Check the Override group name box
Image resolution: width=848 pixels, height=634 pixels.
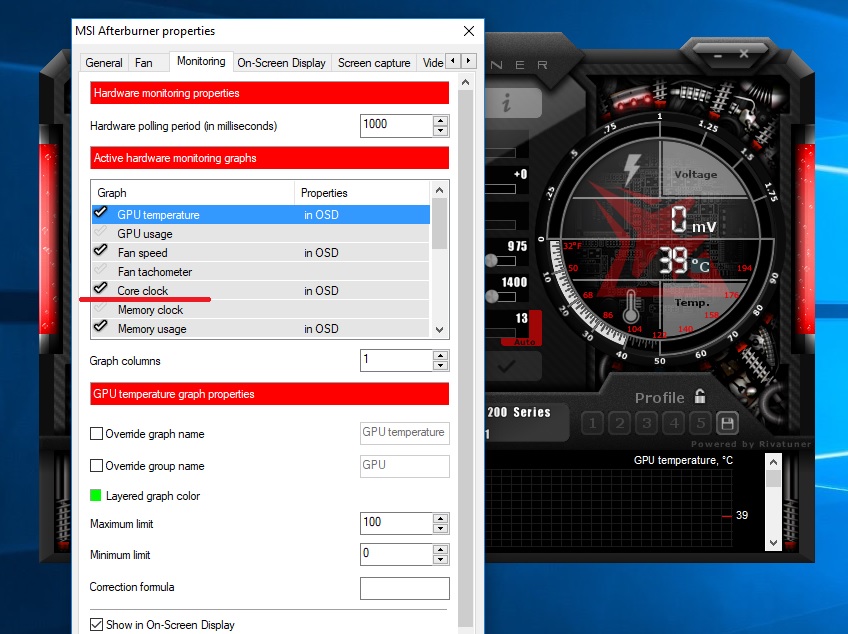coord(96,466)
